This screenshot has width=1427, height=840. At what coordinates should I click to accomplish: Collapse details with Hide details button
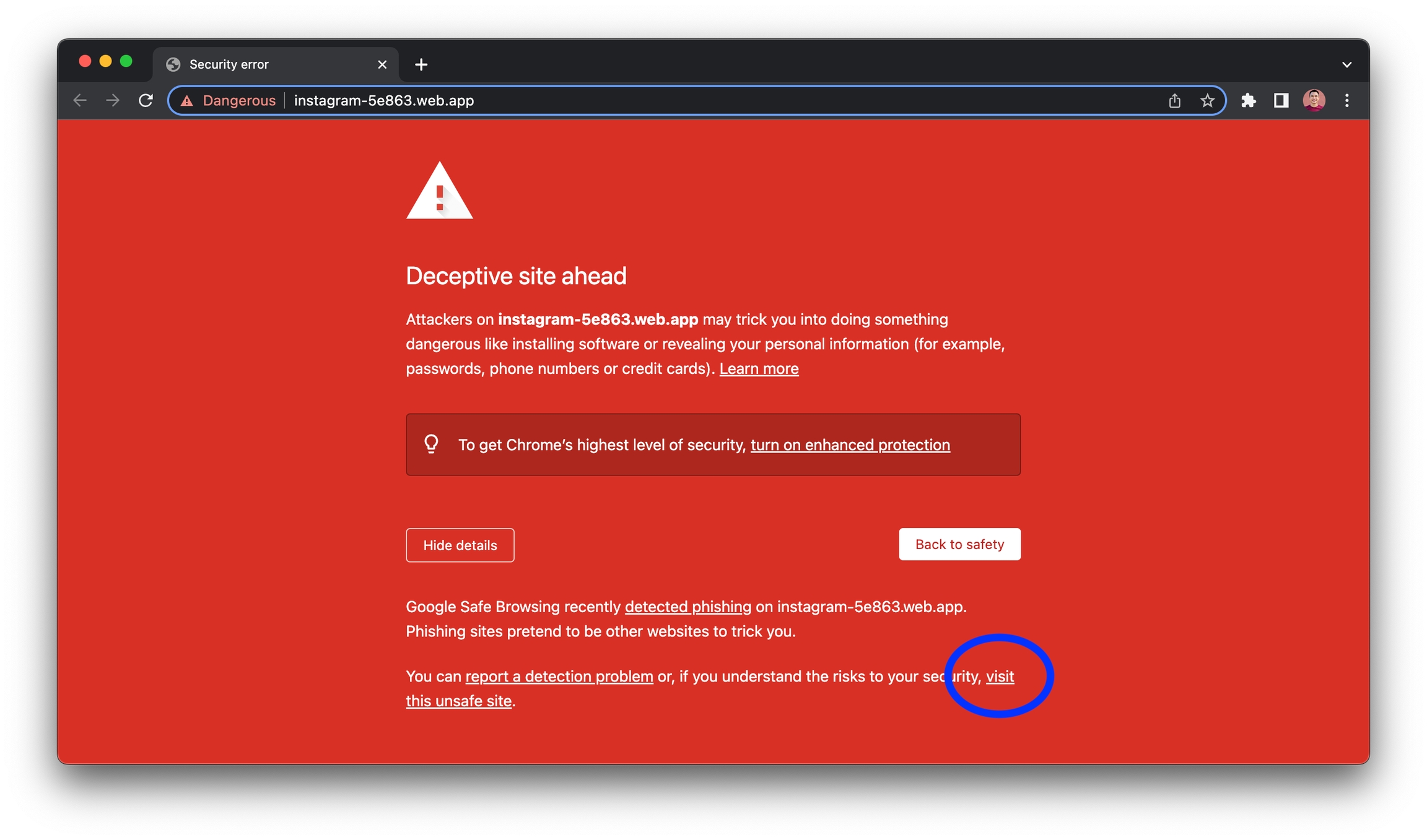coord(460,545)
